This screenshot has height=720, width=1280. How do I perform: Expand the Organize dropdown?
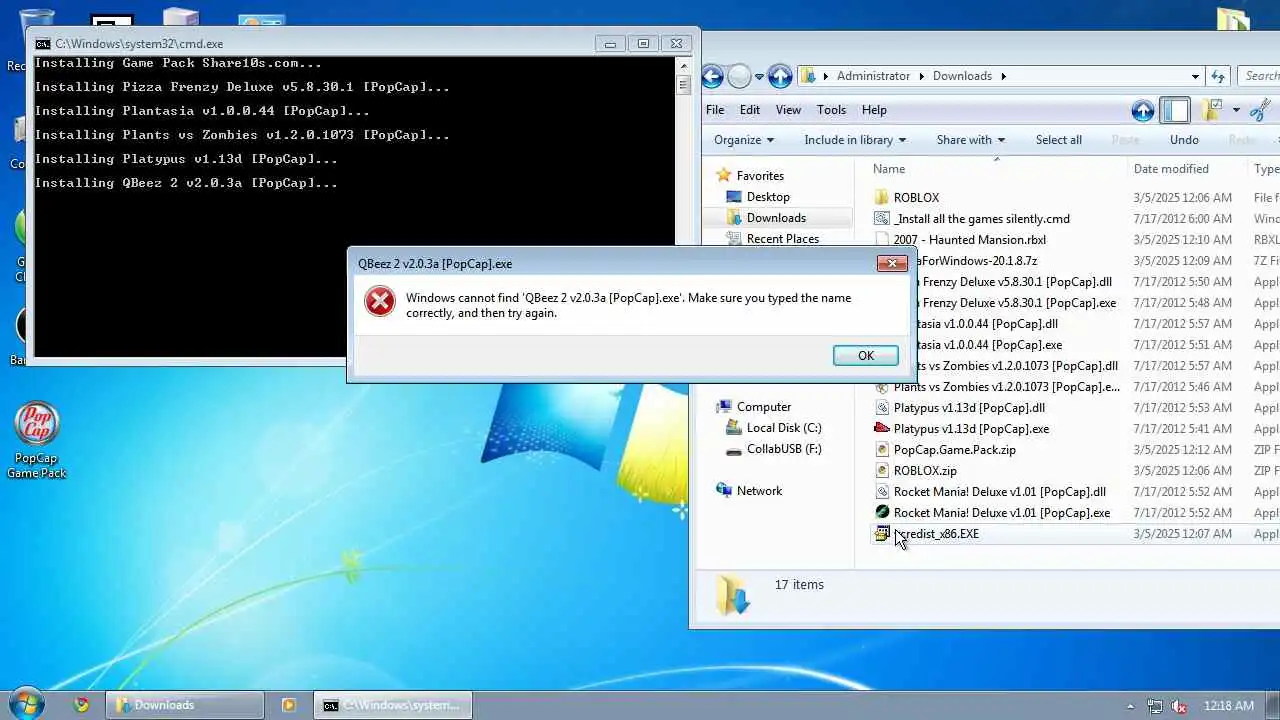click(744, 140)
